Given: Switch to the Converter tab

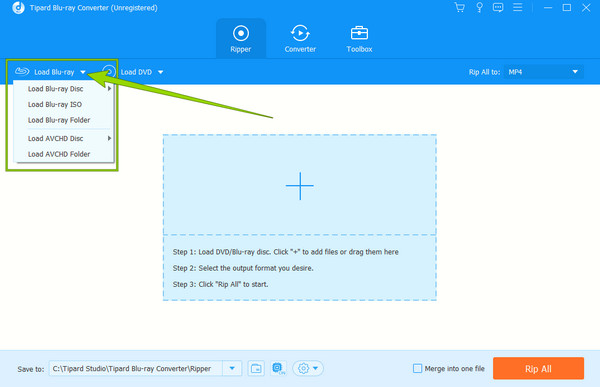Looking at the screenshot, I should click(300, 38).
